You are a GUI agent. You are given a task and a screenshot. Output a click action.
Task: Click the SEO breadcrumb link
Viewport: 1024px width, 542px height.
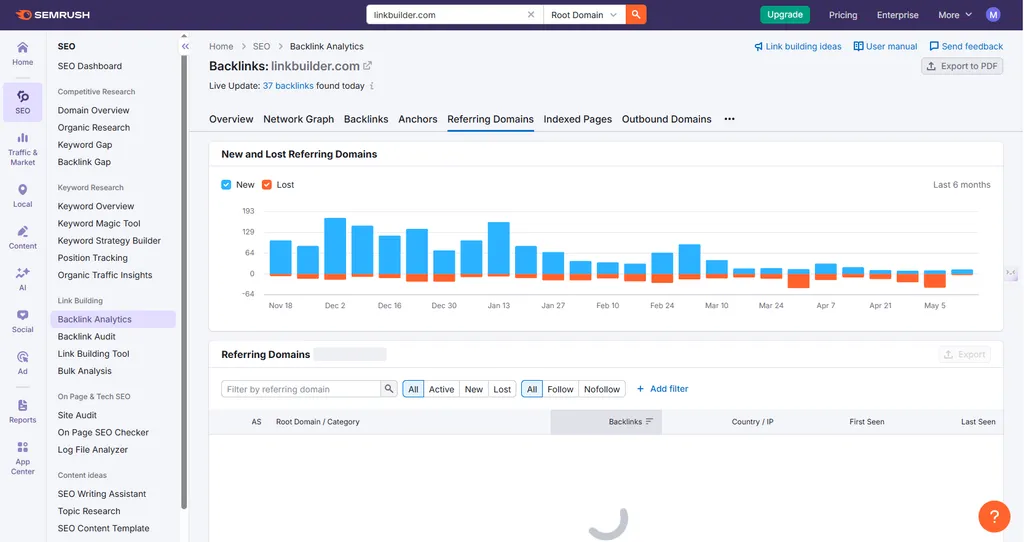(261, 46)
